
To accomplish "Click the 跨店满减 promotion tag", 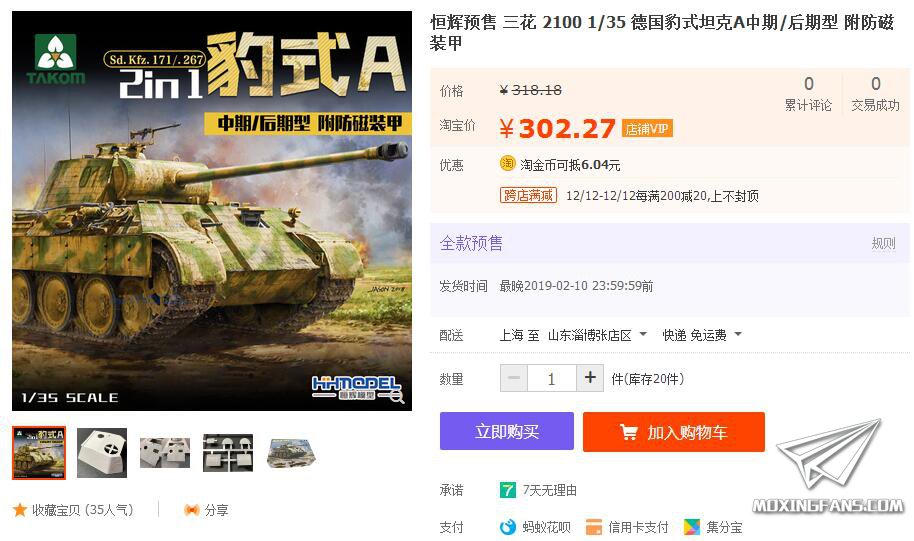I will [528, 195].
